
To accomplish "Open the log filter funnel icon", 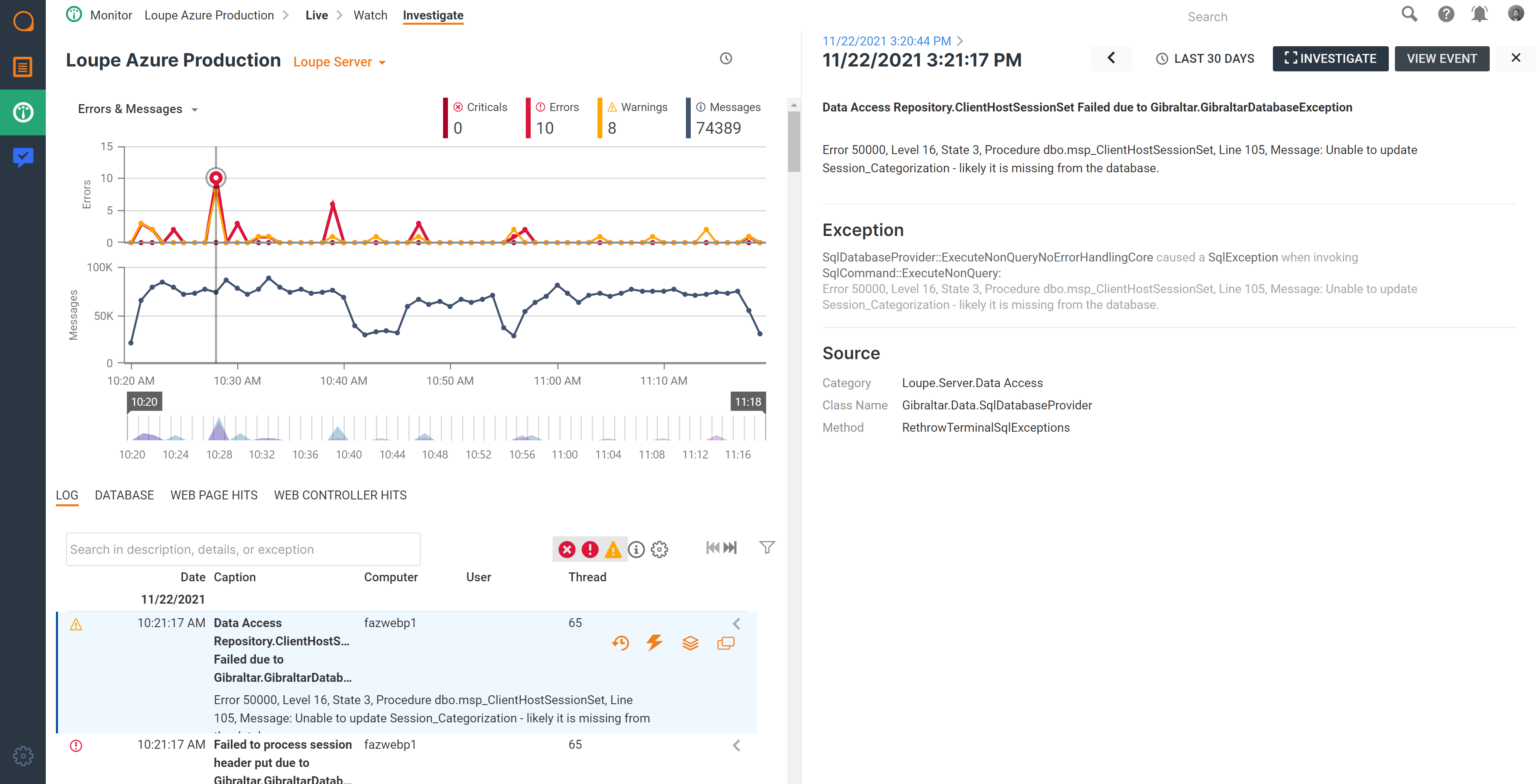I will pyautogui.click(x=767, y=547).
